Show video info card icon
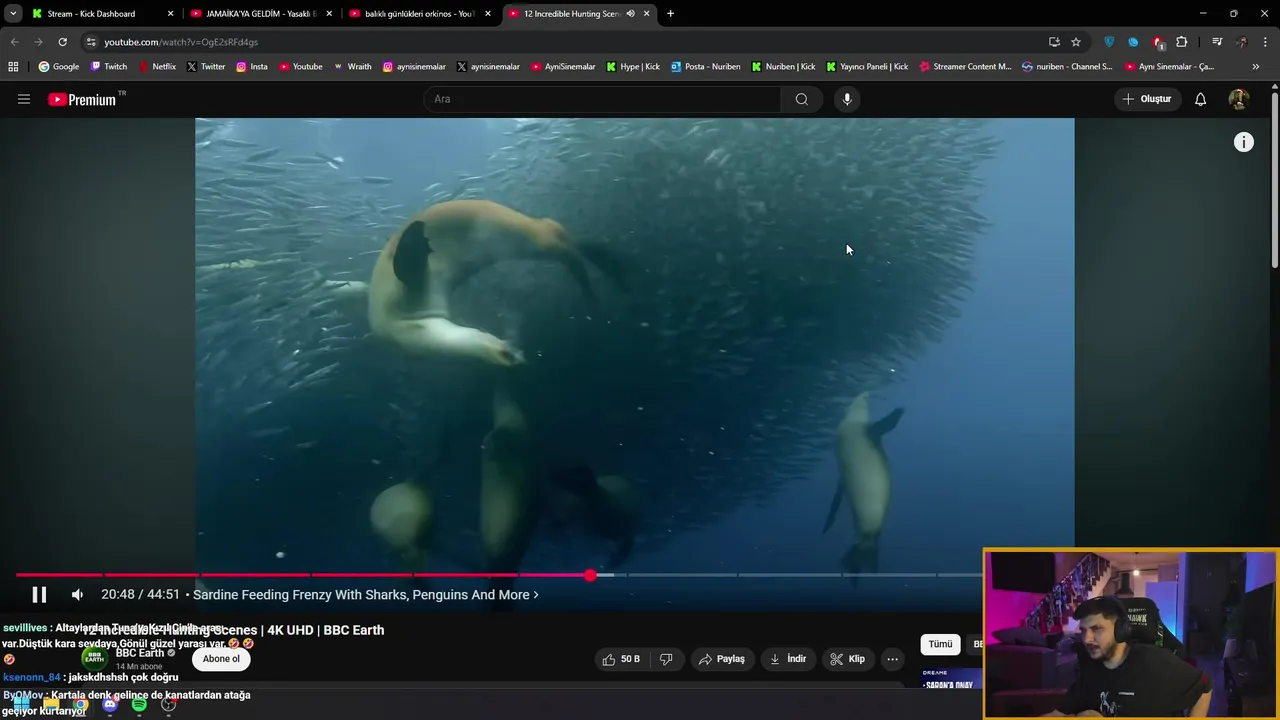Screen dimensions: 1280x720 coord(1244,142)
